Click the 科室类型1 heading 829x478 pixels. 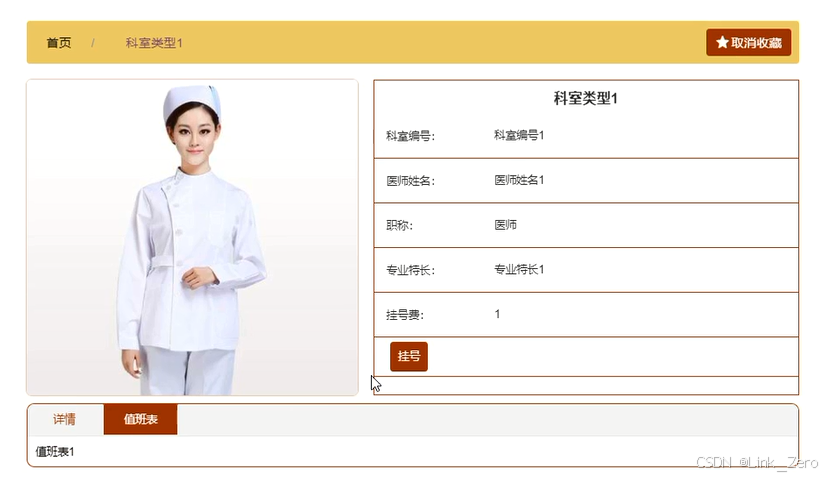586,98
